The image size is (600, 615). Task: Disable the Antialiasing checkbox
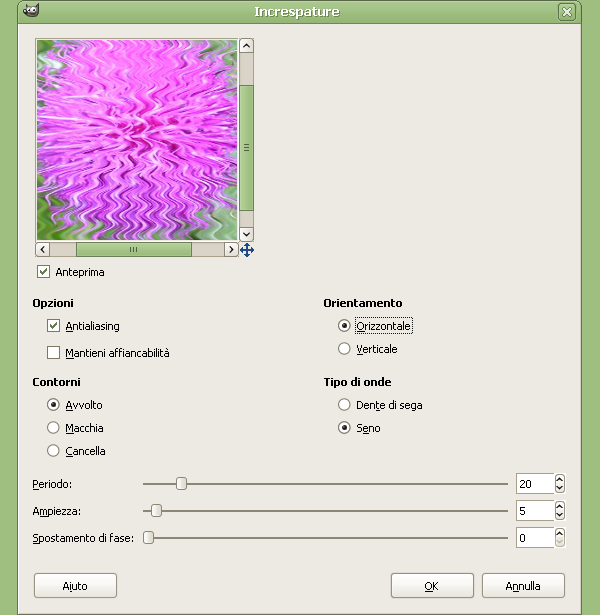click(54, 326)
